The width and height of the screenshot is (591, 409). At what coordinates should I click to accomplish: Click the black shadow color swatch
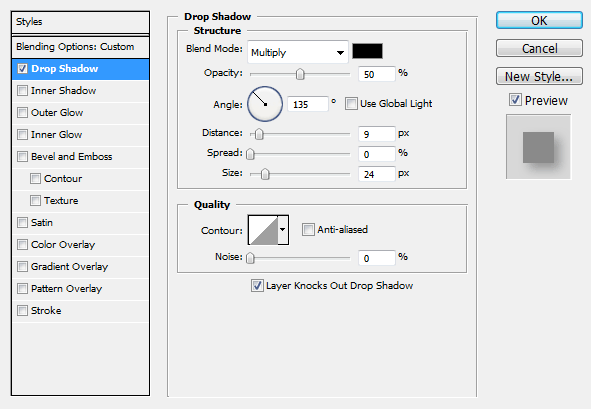[x=367, y=51]
